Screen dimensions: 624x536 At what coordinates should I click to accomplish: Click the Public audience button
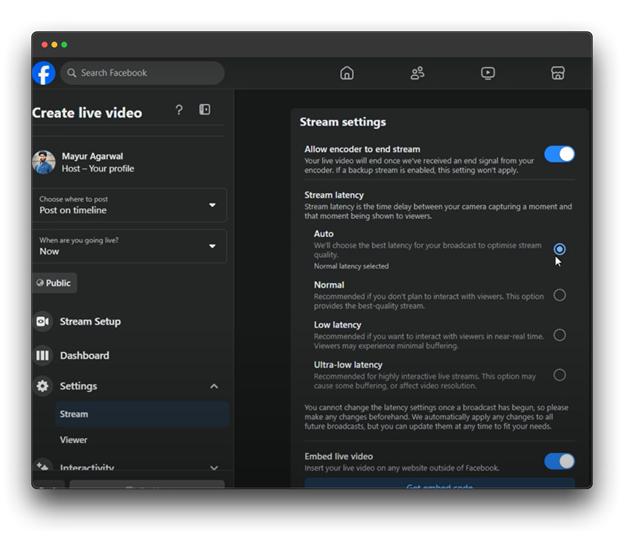tap(54, 283)
